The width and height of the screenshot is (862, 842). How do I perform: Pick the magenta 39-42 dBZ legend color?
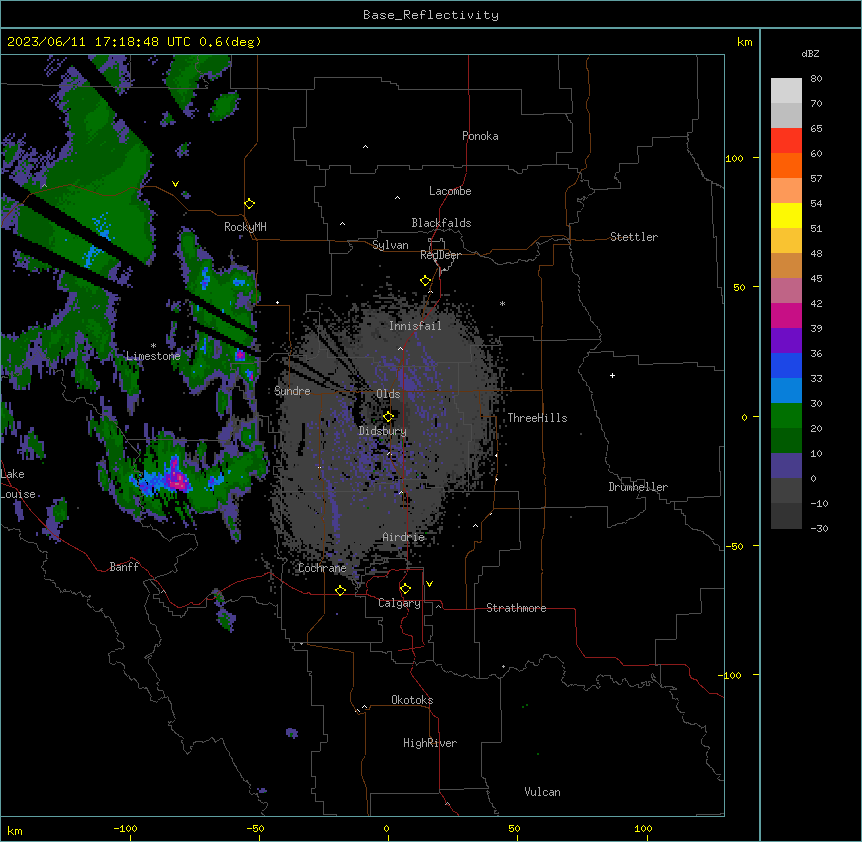click(786, 316)
